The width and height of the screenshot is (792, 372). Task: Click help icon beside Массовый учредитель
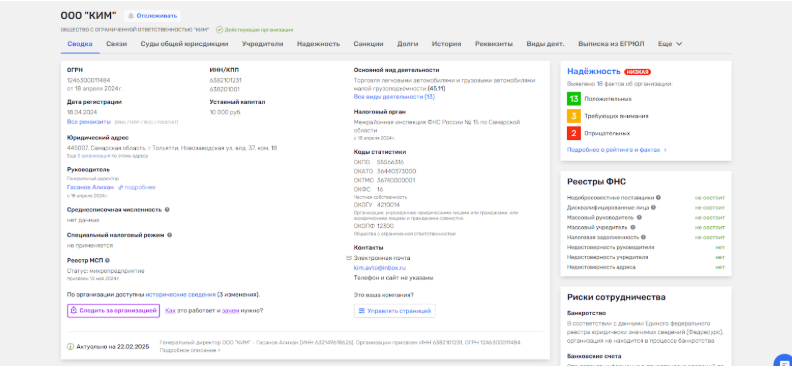coord(633,227)
